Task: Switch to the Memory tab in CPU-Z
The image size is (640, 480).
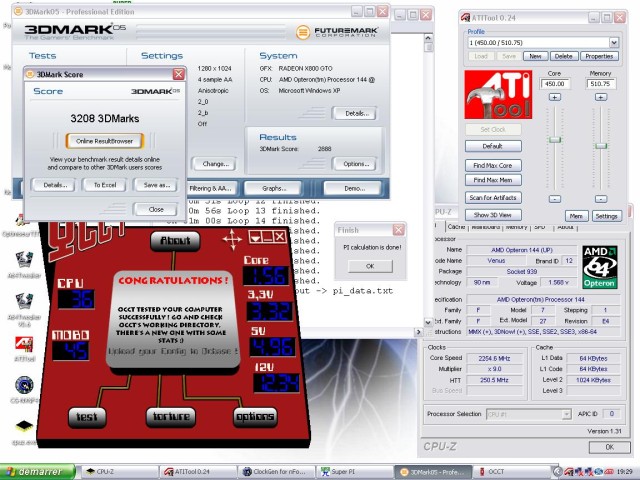Action: [x=516, y=227]
